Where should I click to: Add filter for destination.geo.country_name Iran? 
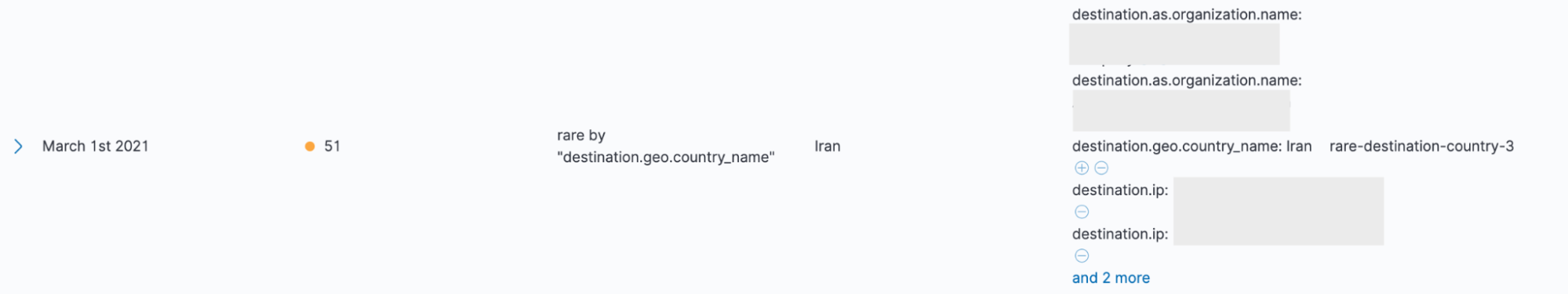(x=1081, y=168)
